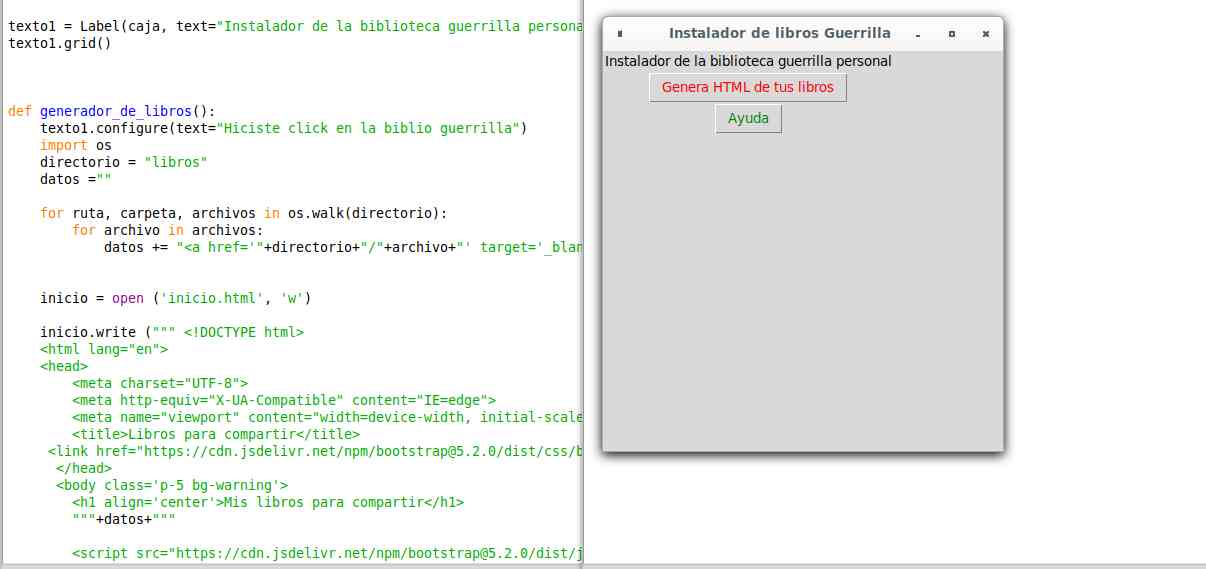Image resolution: width=1206 pixels, height=569 pixels.
Task: Click the texto1.configure line in the editor
Action: click(283, 128)
